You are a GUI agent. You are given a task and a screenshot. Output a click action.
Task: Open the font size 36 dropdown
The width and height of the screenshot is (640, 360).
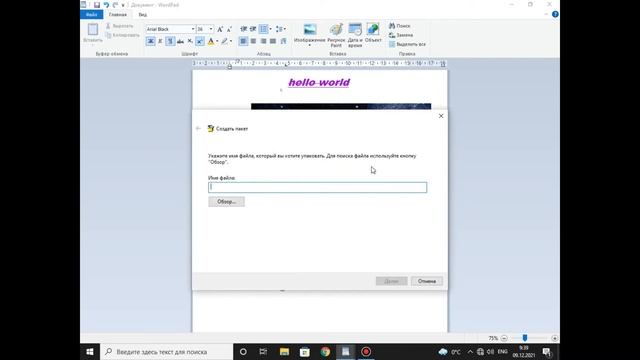211,29
